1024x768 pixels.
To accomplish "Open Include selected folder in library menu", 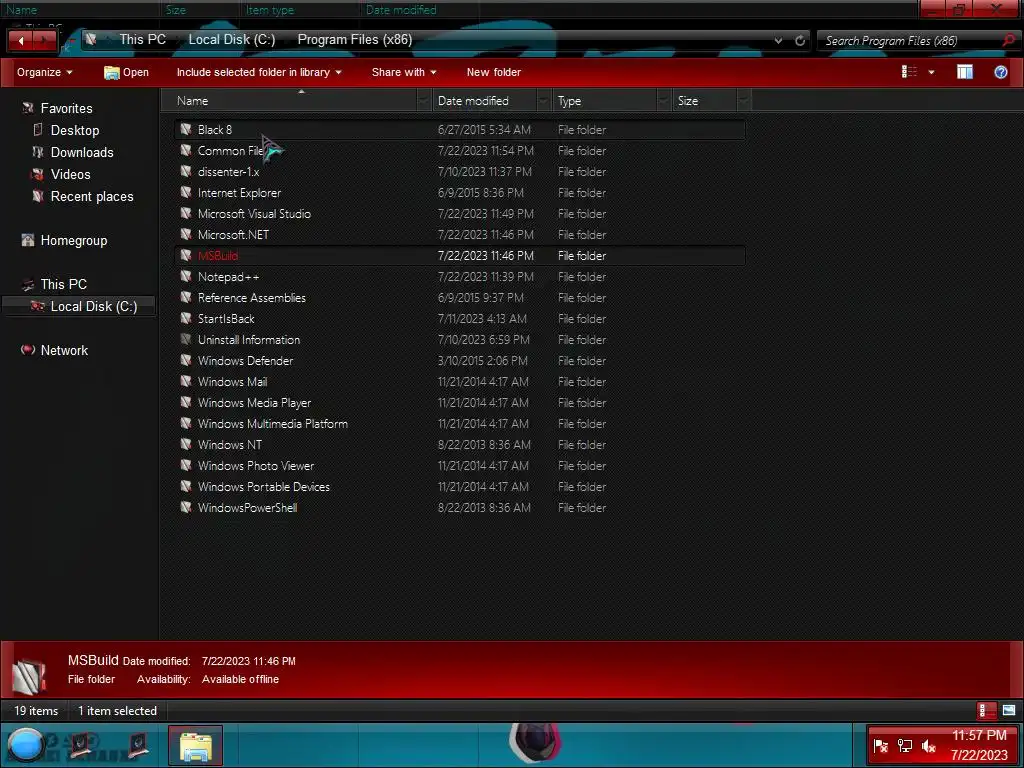I will (259, 72).
